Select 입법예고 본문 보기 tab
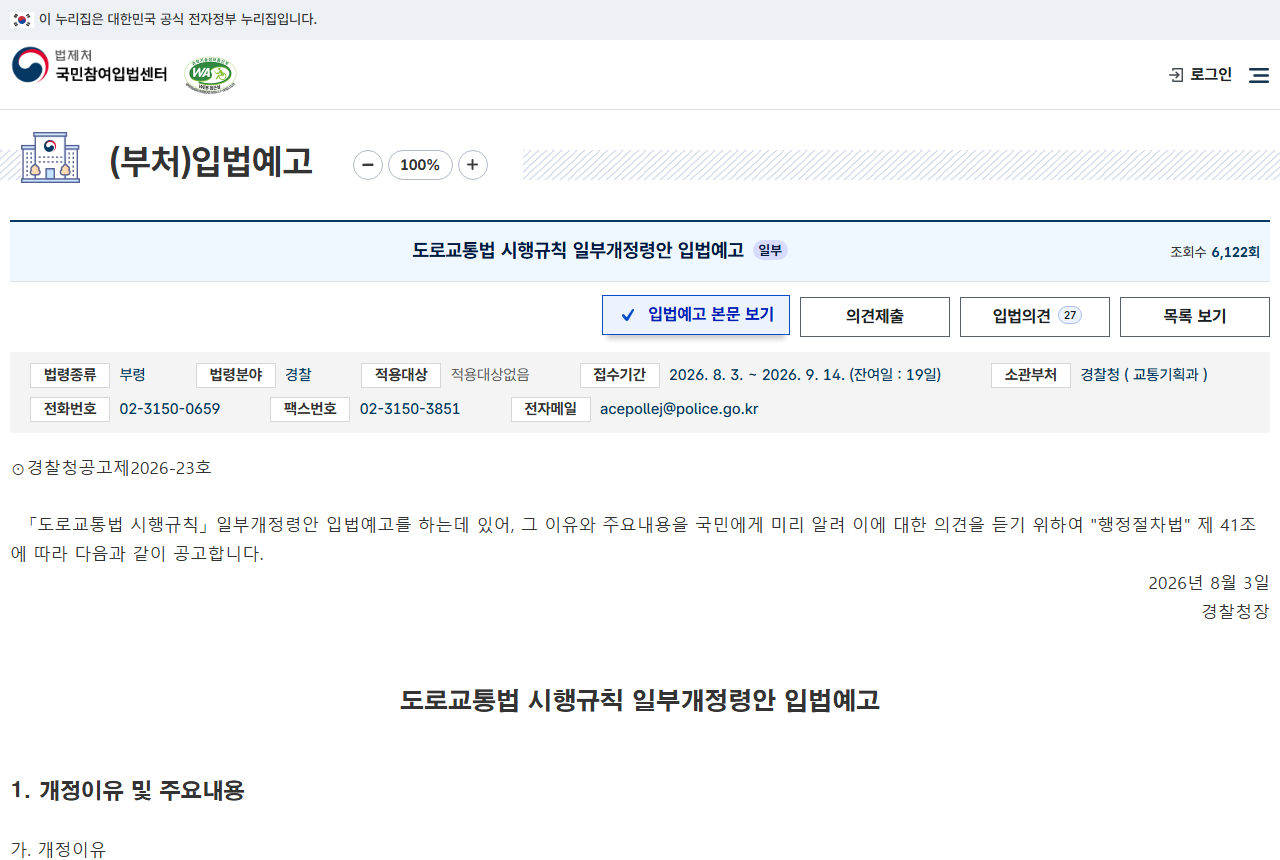1280x860 pixels. [696, 315]
